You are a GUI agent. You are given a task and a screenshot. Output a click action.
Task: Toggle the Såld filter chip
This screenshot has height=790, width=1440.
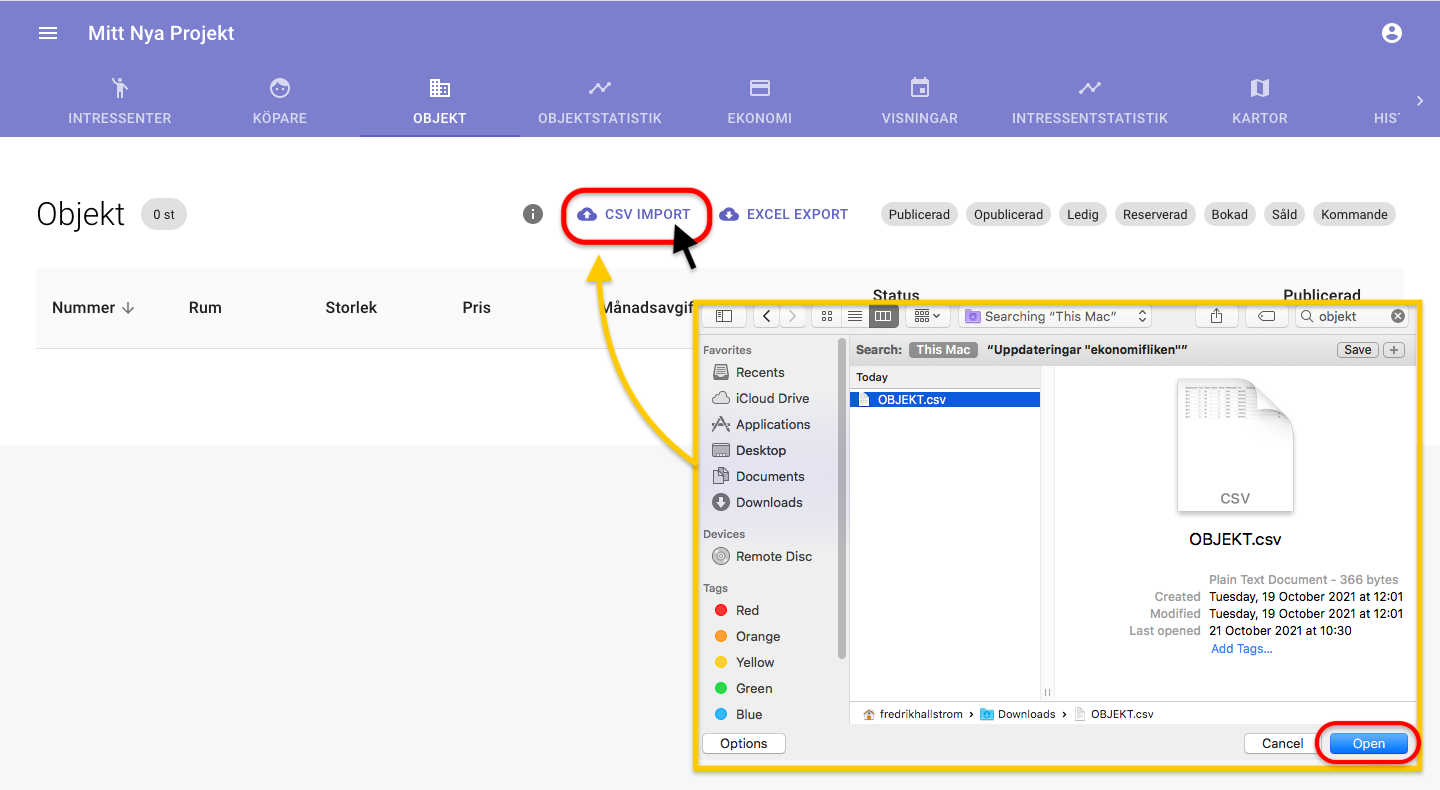1284,214
